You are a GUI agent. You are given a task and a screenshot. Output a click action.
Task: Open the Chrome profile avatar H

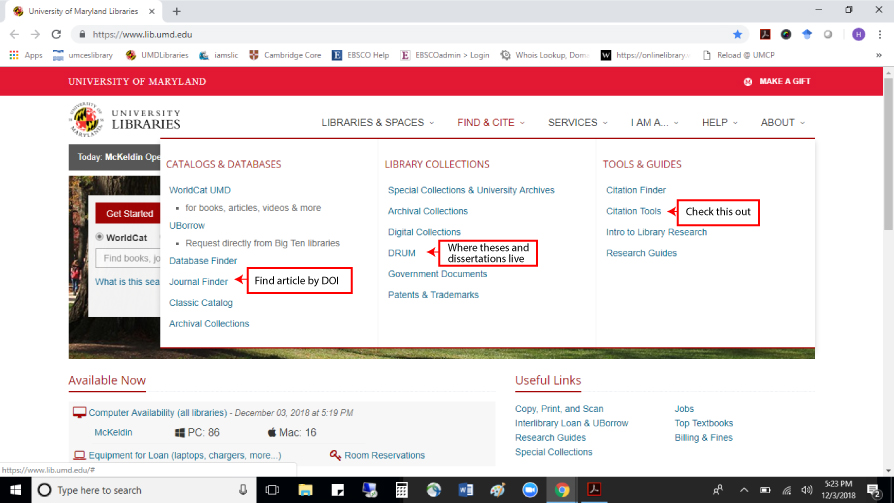tap(858, 34)
